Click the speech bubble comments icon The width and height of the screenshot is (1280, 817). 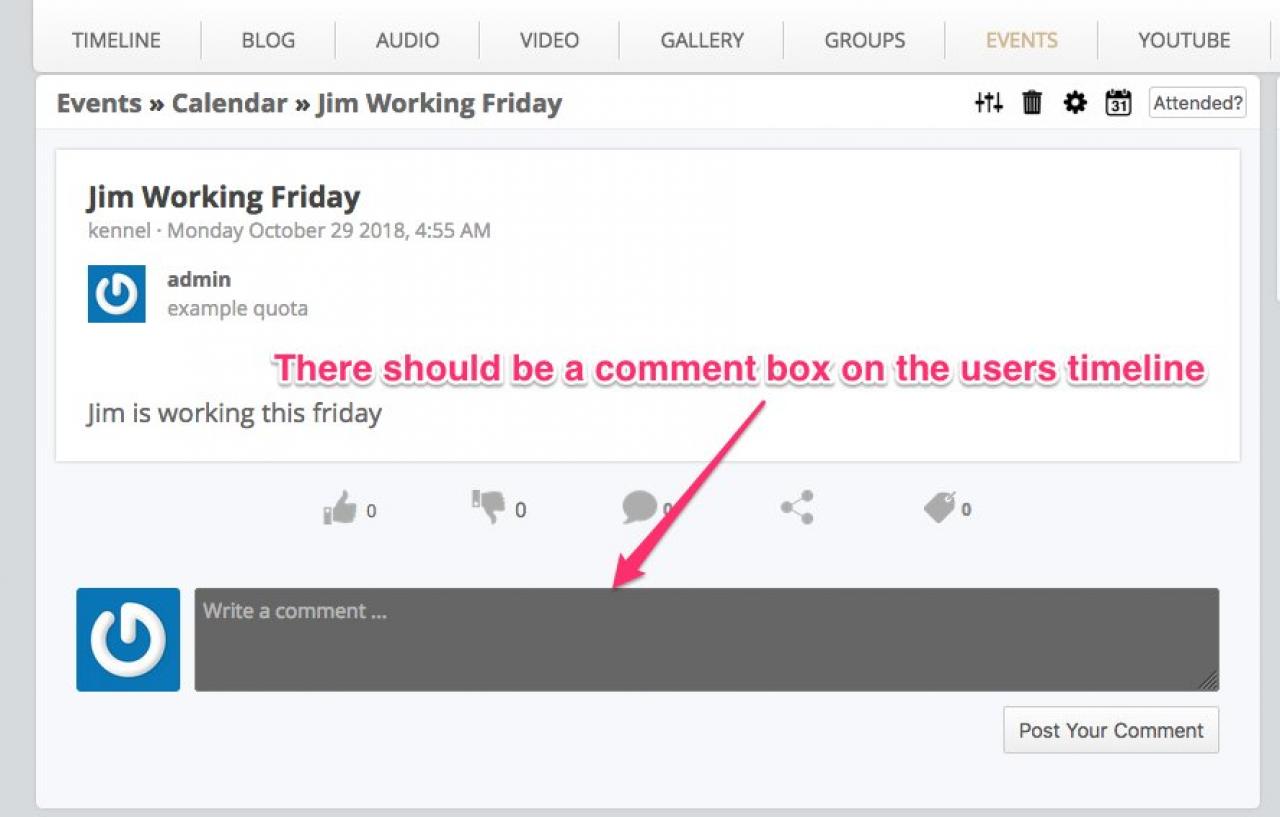(x=639, y=507)
